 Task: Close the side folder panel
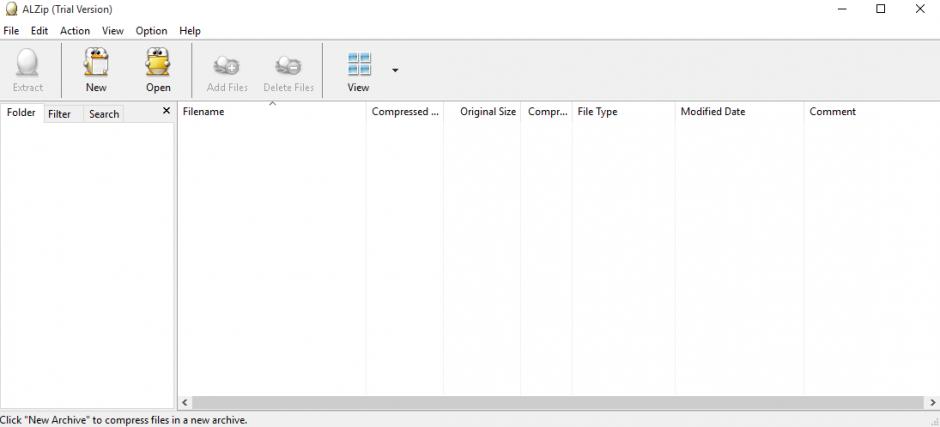point(167,111)
